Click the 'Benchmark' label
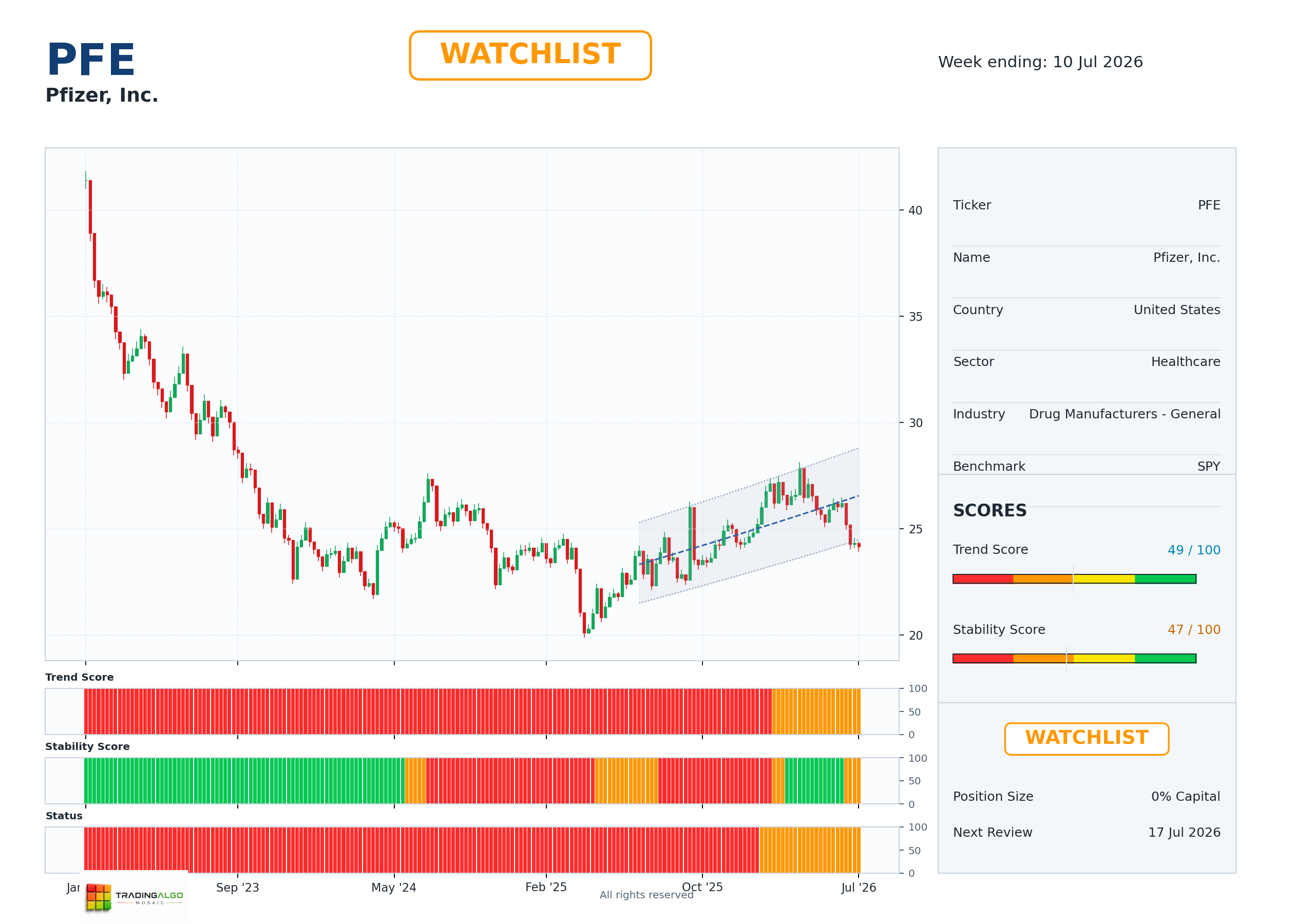The image size is (1294, 924). [x=989, y=467]
